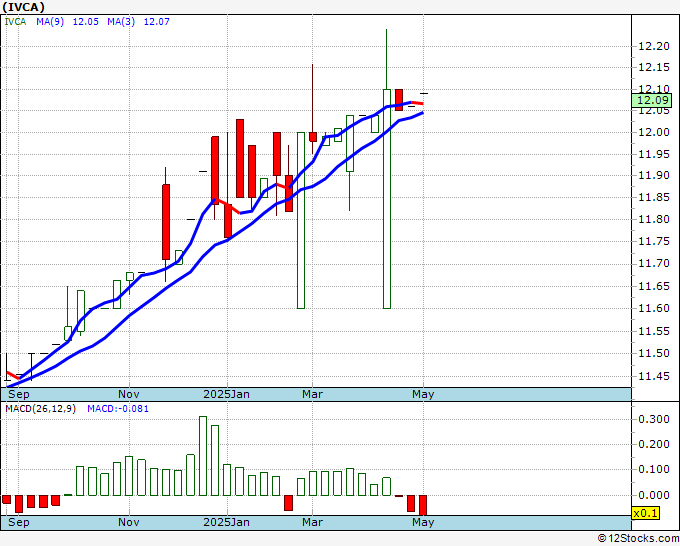The image size is (680, 546).
Task: Click the 11.85 price axis label
Action: [x=654, y=198]
